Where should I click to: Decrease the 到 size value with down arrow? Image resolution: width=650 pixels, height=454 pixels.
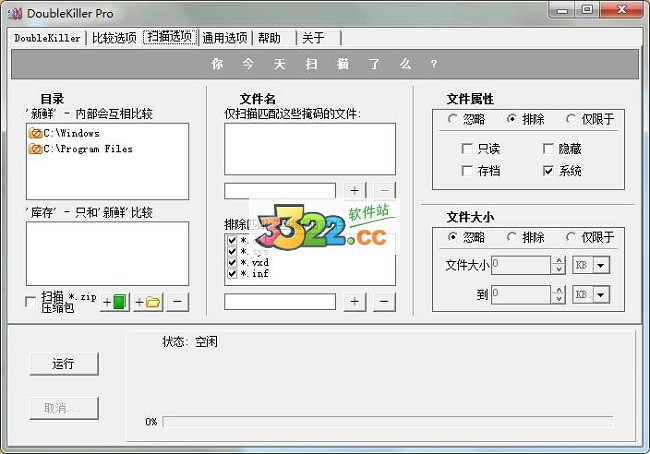pyautogui.click(x=559, y=299)
